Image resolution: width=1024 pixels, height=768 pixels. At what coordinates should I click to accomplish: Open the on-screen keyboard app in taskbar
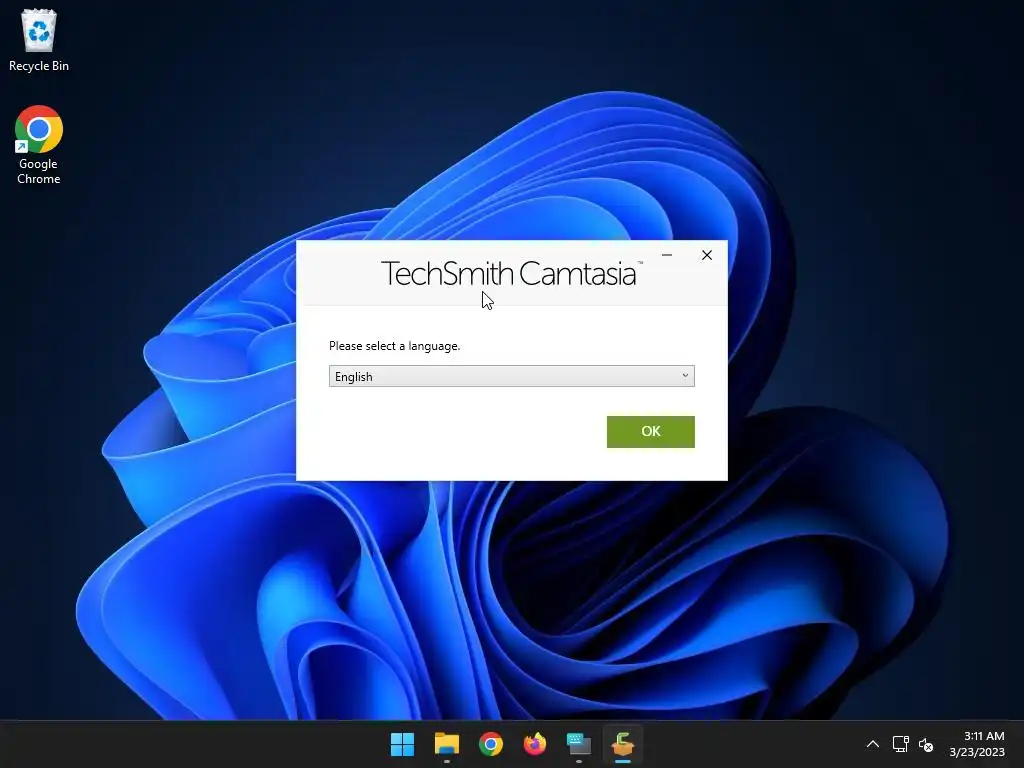point(579,744)
